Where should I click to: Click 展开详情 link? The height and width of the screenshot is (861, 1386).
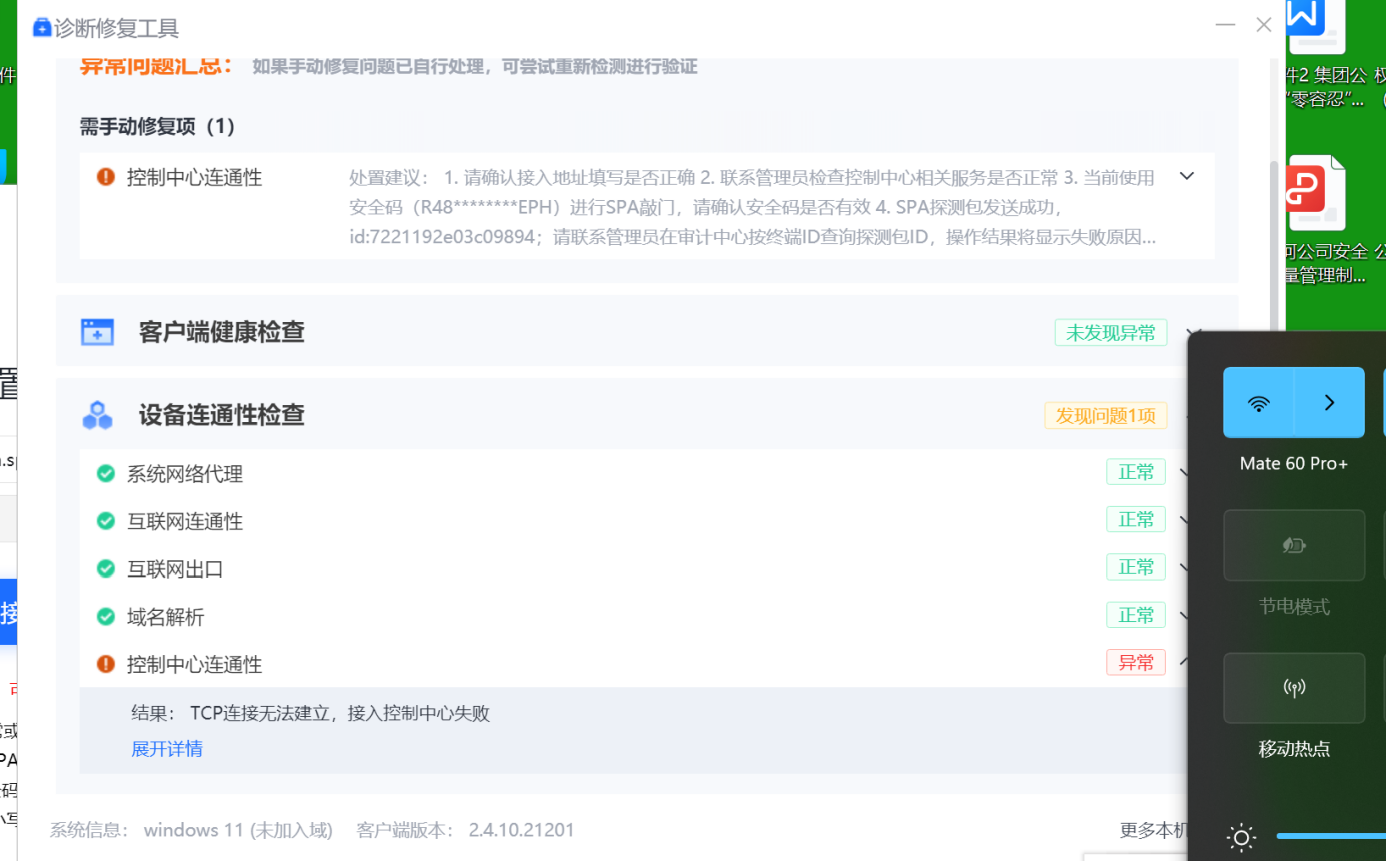tap(167, 749)
